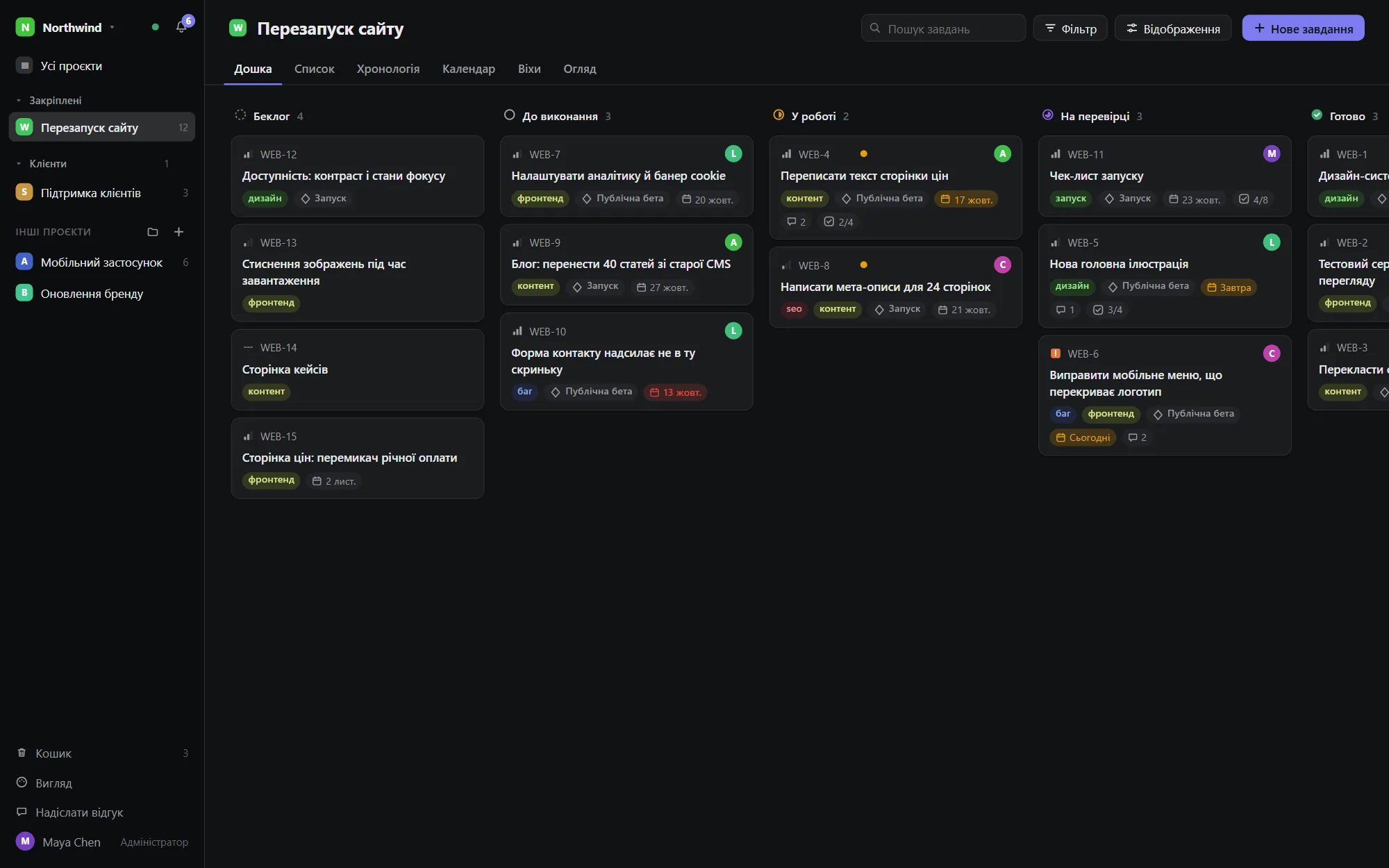The image size is (1389, 868).
Task: Open Maya Chen user avatar
Action: [25, 842]
